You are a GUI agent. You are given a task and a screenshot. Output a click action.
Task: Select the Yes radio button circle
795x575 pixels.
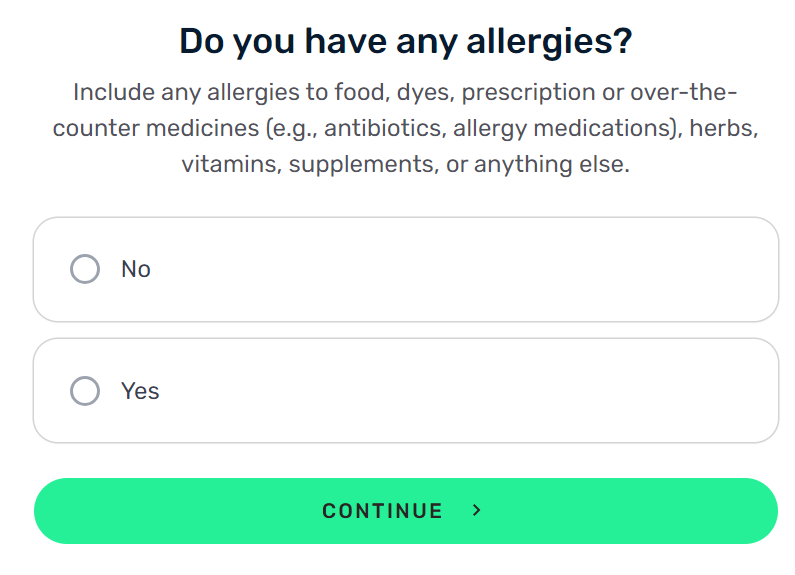tap(85, 391)
